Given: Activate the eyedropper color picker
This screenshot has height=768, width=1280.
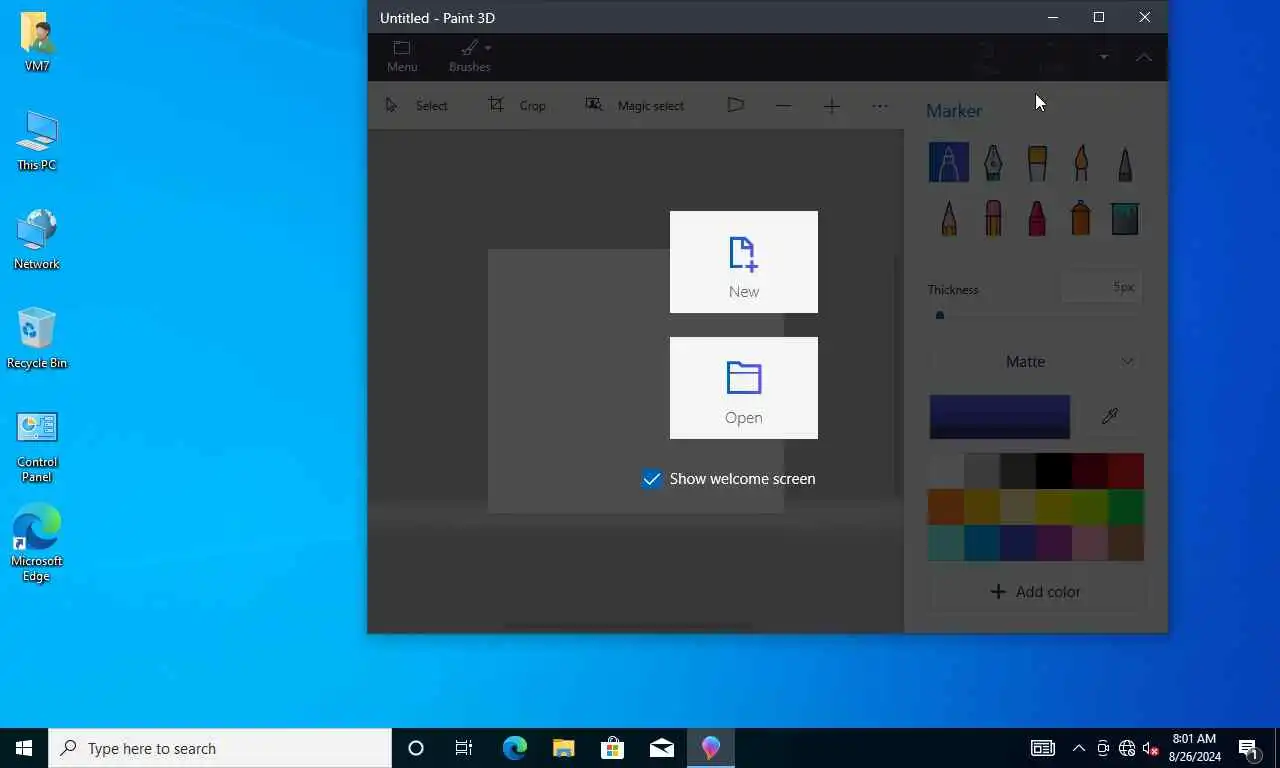Looking at the screenshot, I should pyautogui.click(x=1110, y=417).
